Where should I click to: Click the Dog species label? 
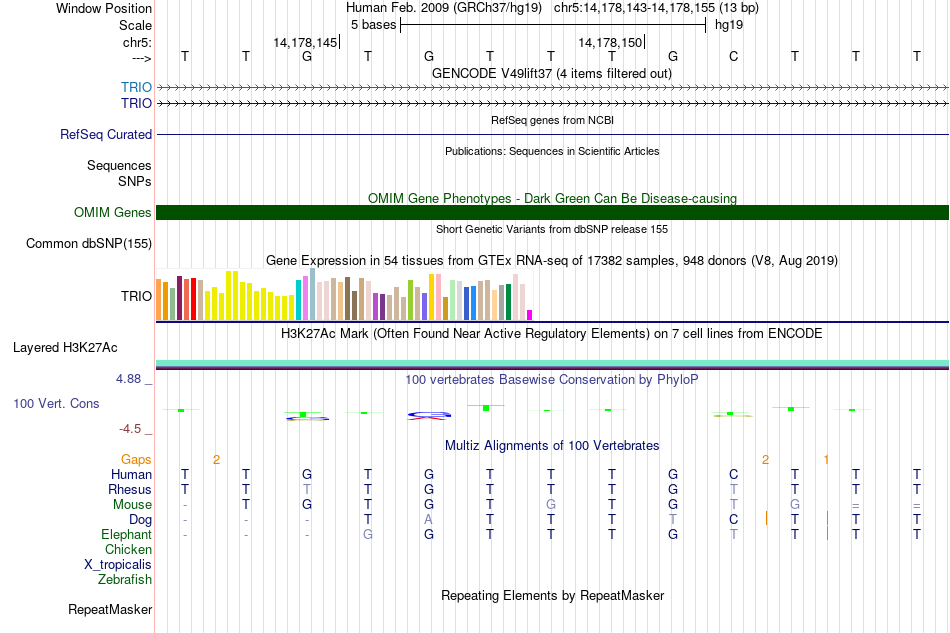pos(141,520)
